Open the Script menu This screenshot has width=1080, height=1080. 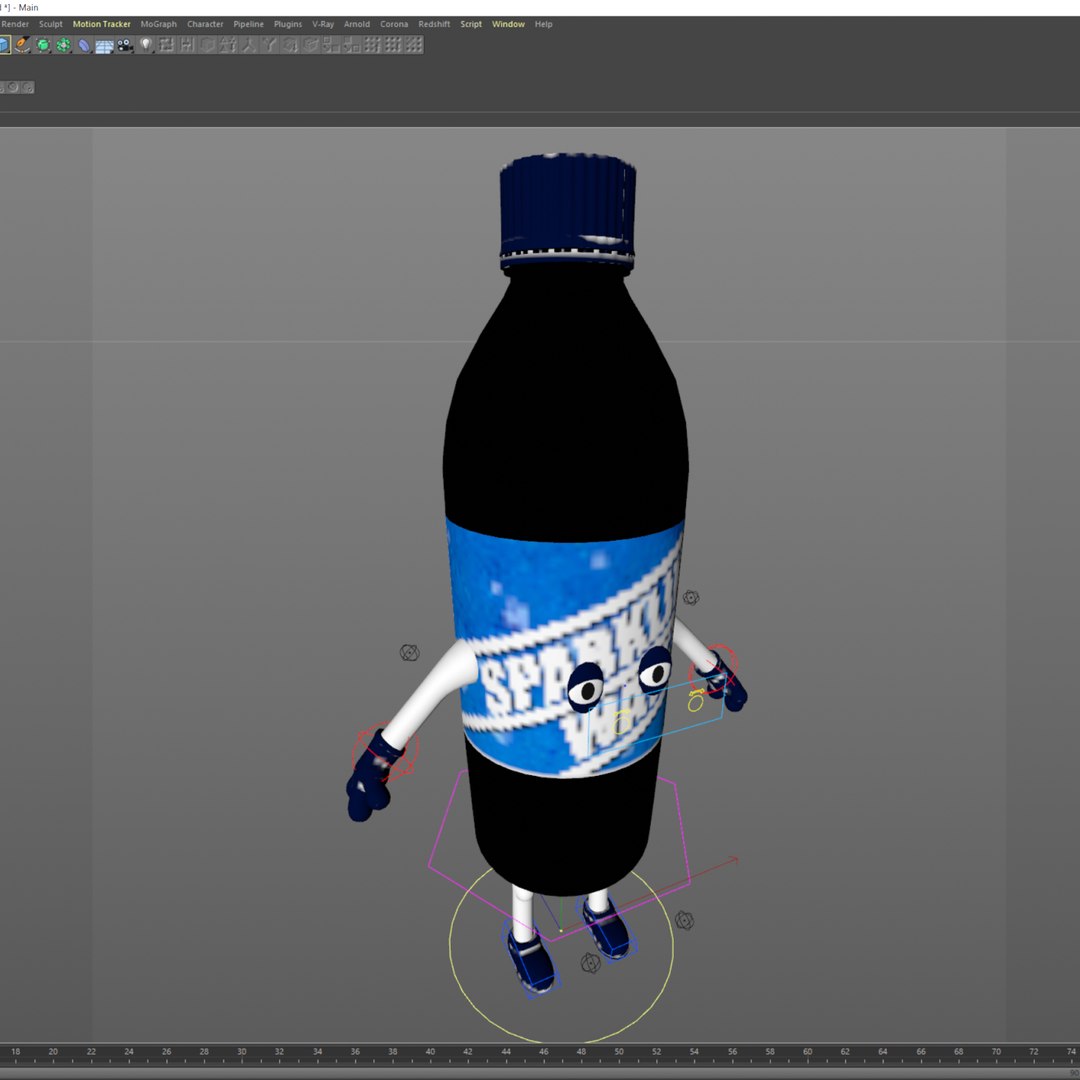pos(471,24)
